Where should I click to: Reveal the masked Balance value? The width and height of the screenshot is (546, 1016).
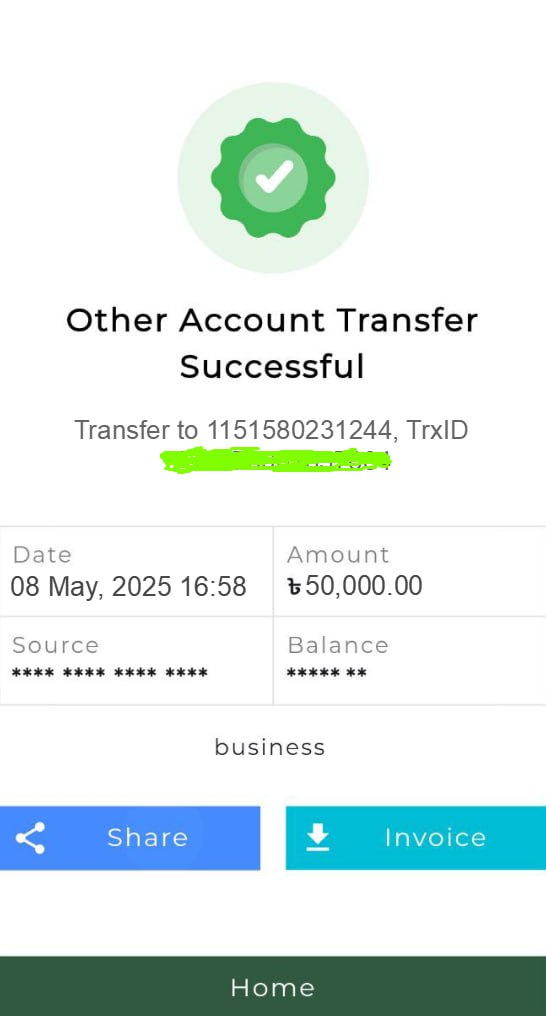click(326, 673)
